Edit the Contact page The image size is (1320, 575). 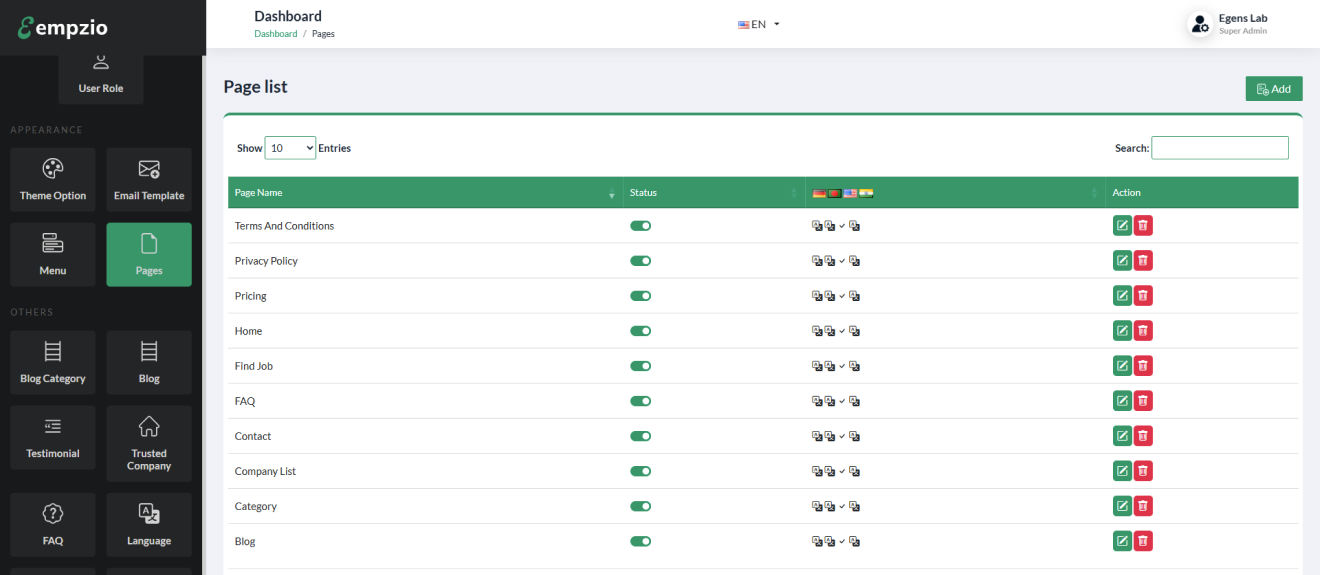pos(1122,436)
